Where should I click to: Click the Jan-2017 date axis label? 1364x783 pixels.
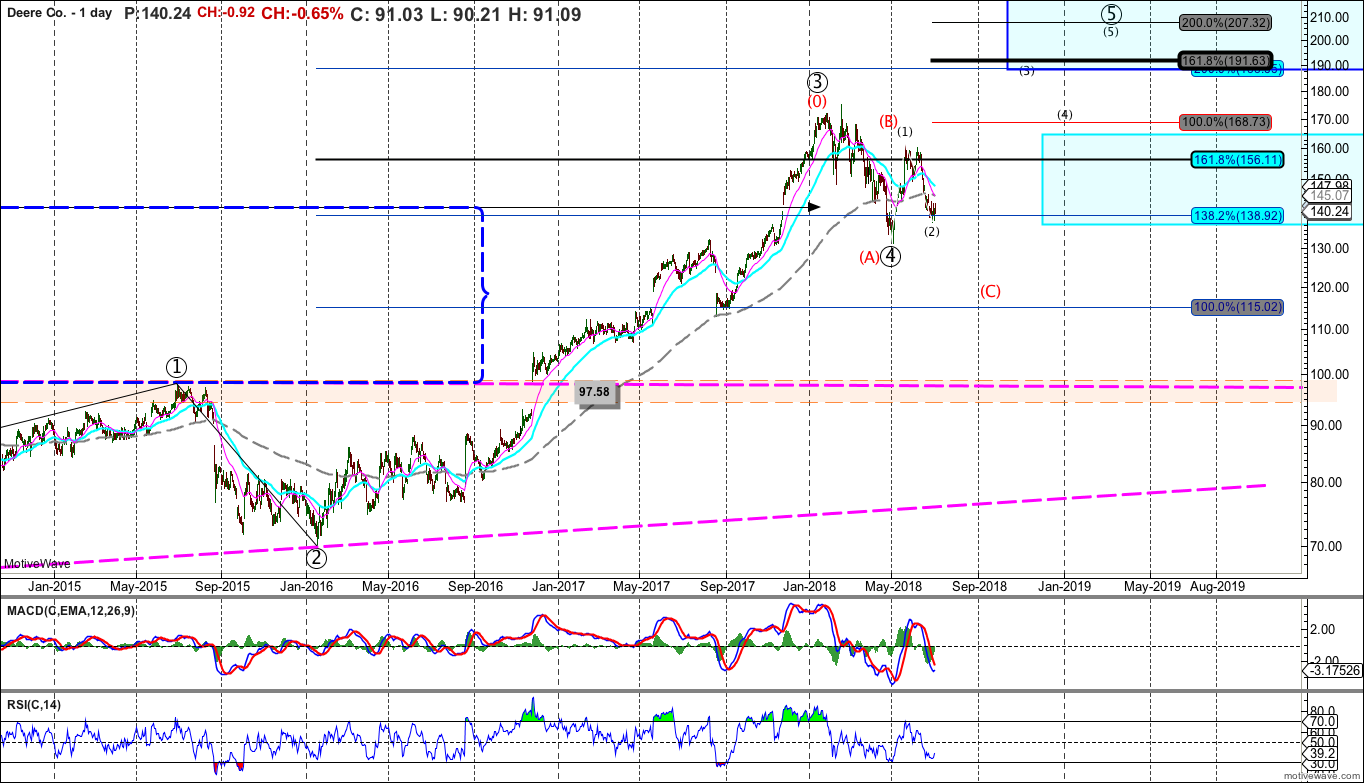pos(557,587)
